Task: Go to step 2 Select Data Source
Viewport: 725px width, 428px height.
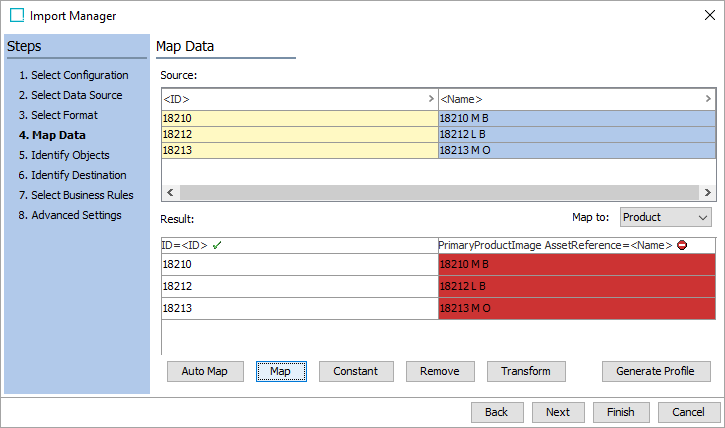Action: (70, 95)
